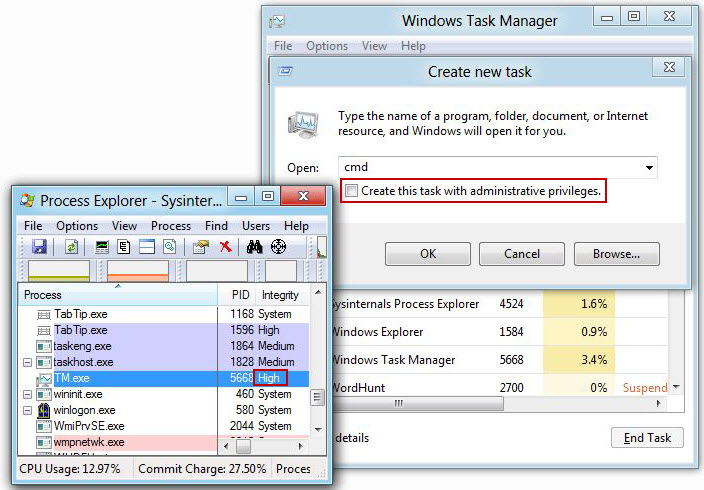The width and height of the screenshot is (704, 490).
Task: Click the details link in Task Manager
Action: (352, 438)
